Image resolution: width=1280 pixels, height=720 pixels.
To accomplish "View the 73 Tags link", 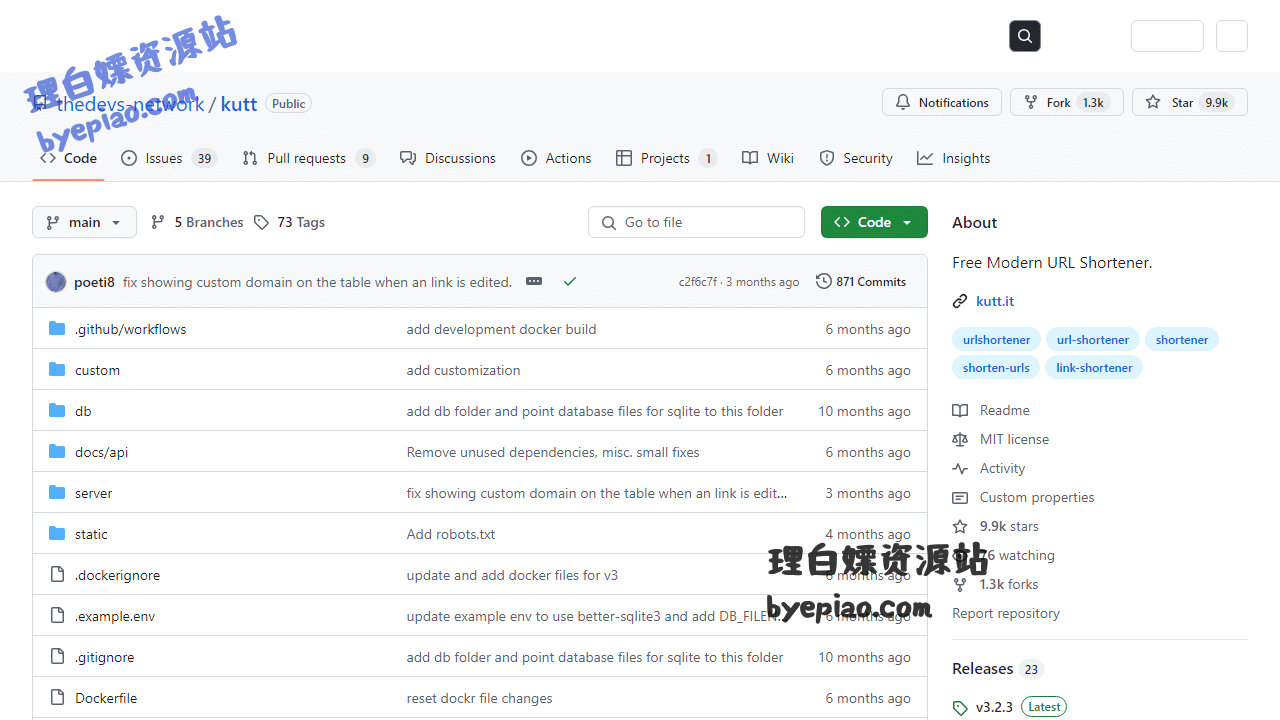I will pyautogui.click(x=289, y=222).
